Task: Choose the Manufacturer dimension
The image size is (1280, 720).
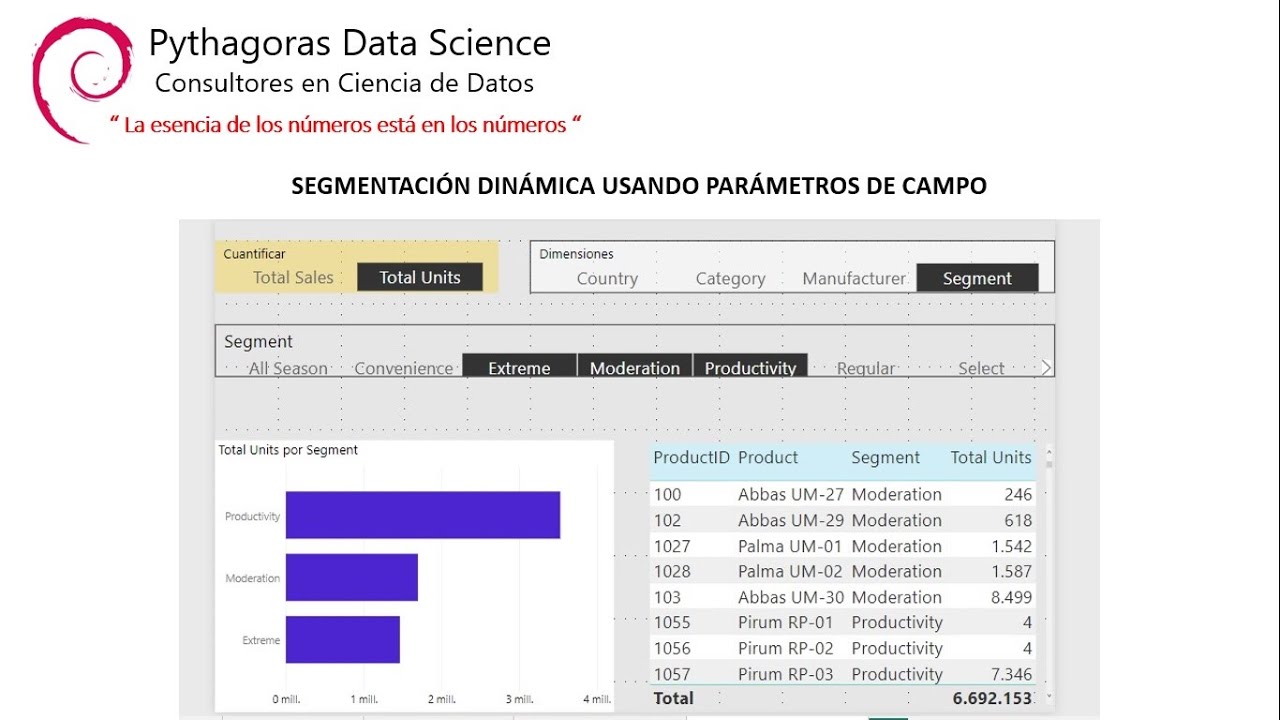Action: [x=854, y=279]
